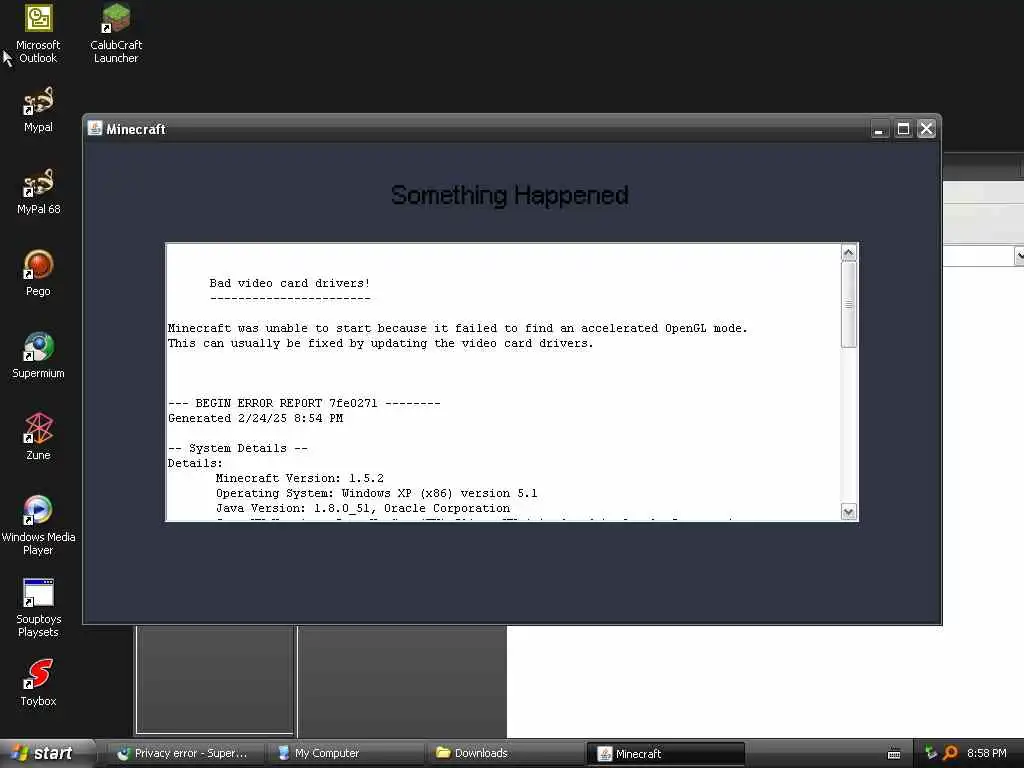Open the Start menu
The image size is (1024, 768).
47,753
